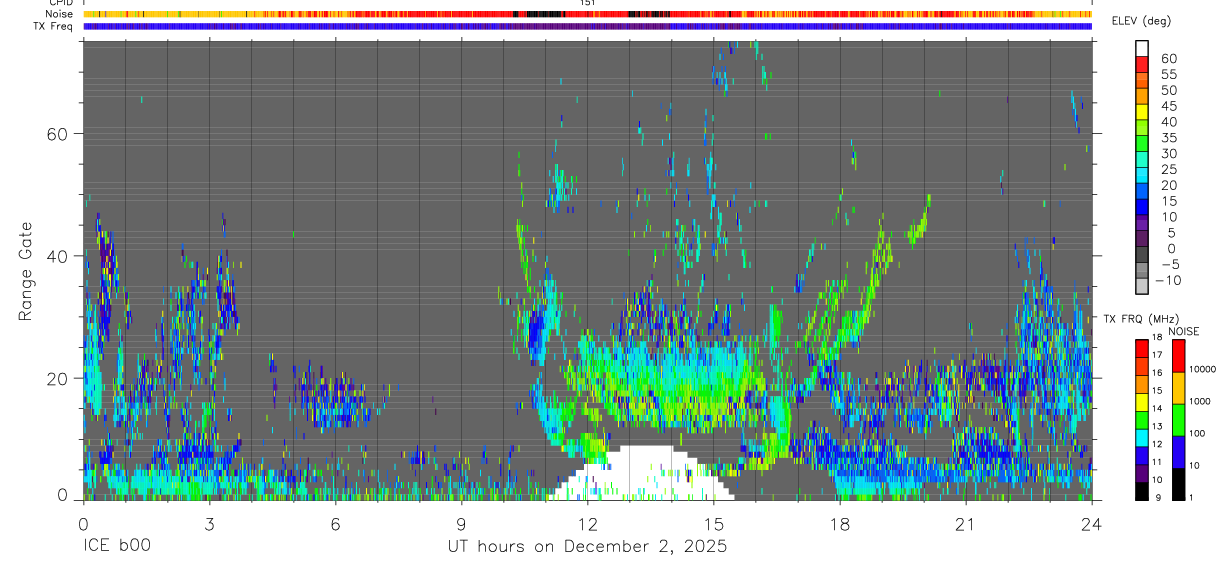Click the "5" value on the ELEV scale
Screen dimensions: 1228x567
click(1171, 233)
